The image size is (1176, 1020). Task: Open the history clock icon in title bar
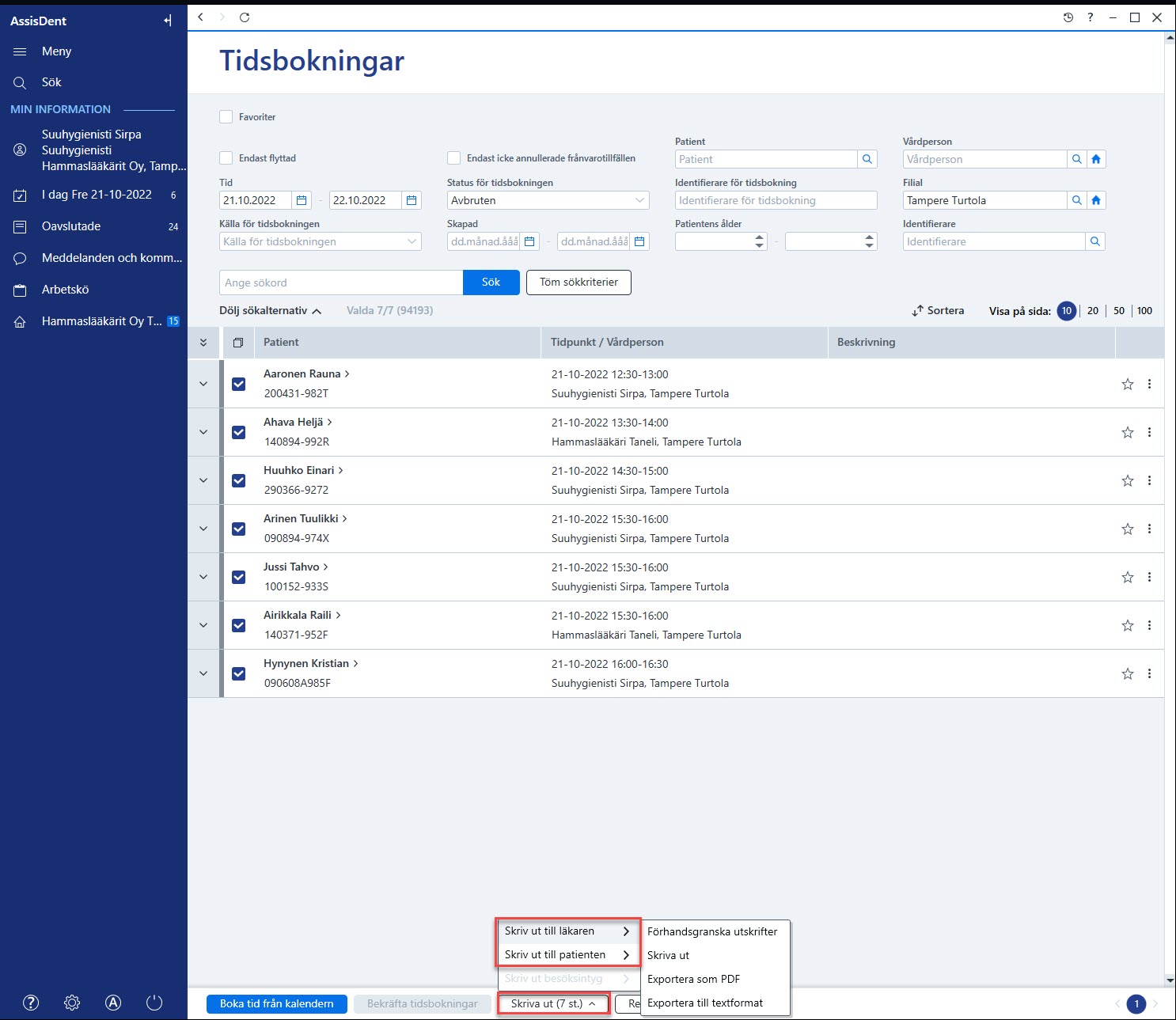[x=1068, y=17]
